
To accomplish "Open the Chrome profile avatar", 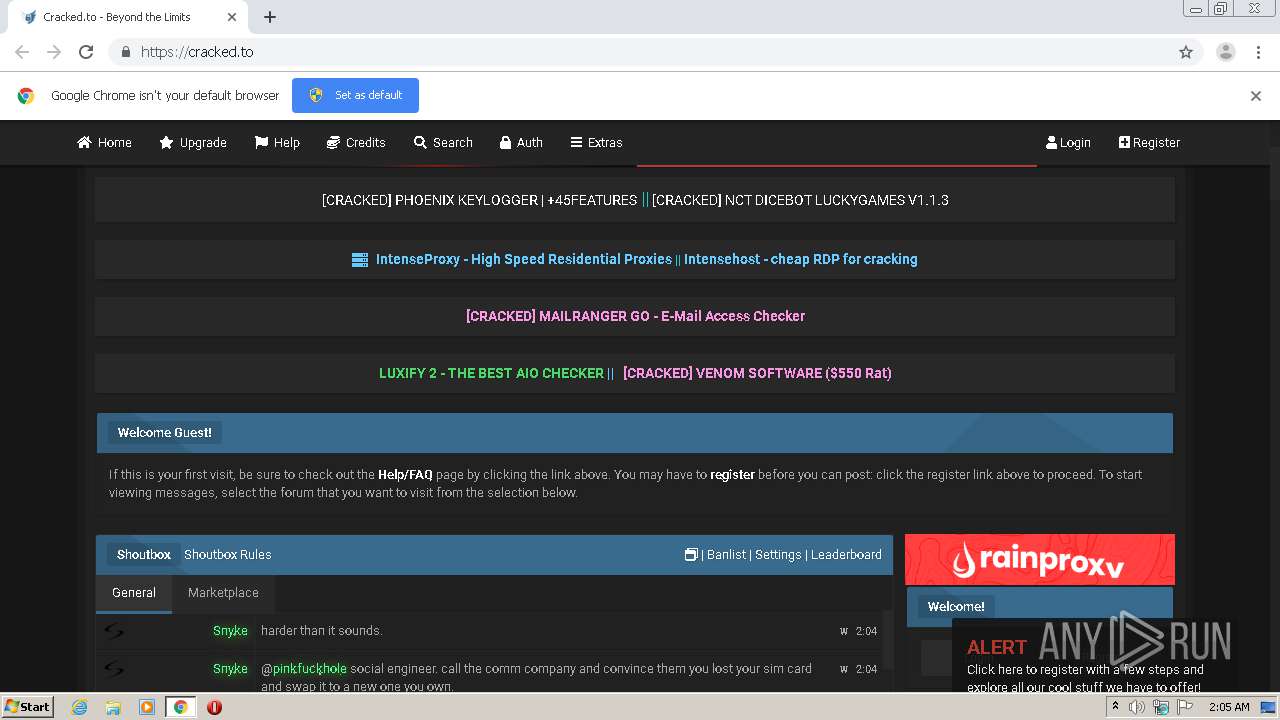I will [1225, 52].
